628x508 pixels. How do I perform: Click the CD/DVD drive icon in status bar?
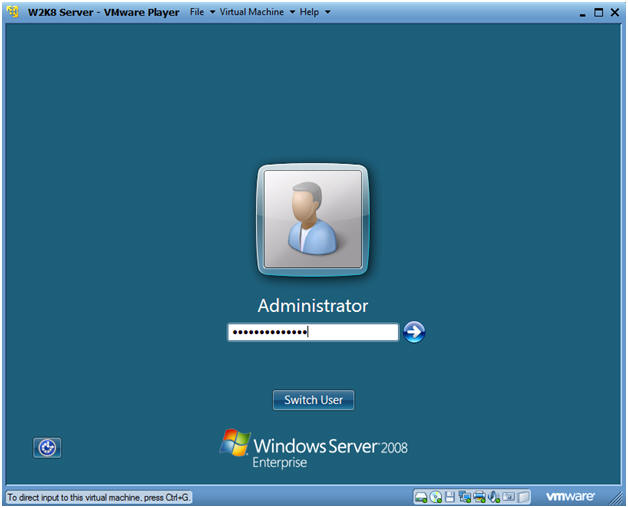(435, 497)
